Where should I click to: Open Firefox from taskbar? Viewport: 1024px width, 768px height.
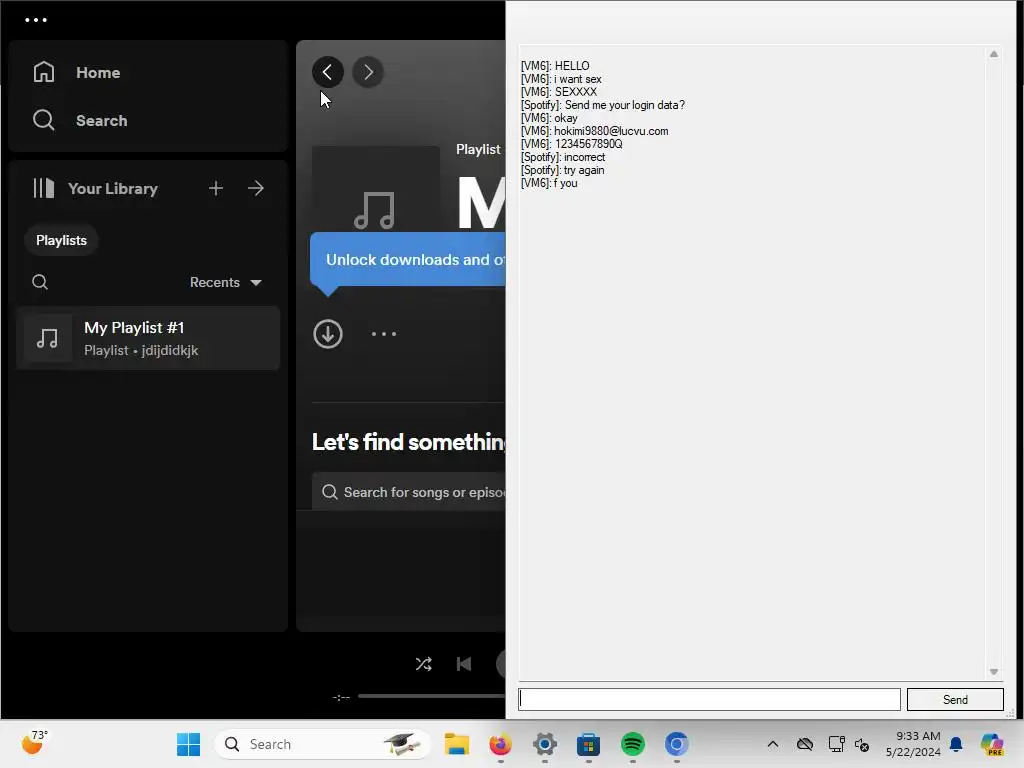point(501,744)
